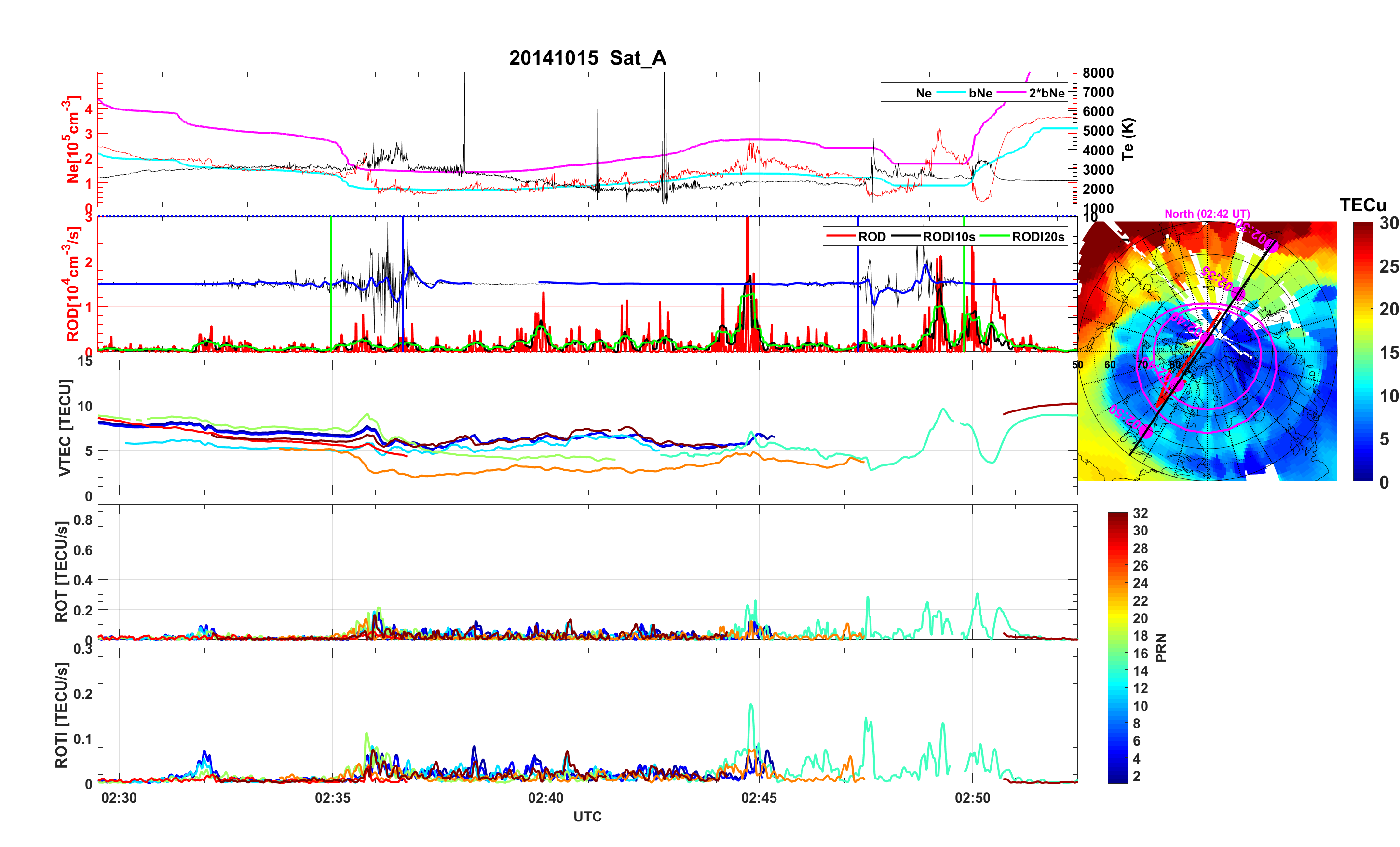Click the plot title 20141015 Sat_A
This screenshot has height=847, width=1400.
pos(587,58)
